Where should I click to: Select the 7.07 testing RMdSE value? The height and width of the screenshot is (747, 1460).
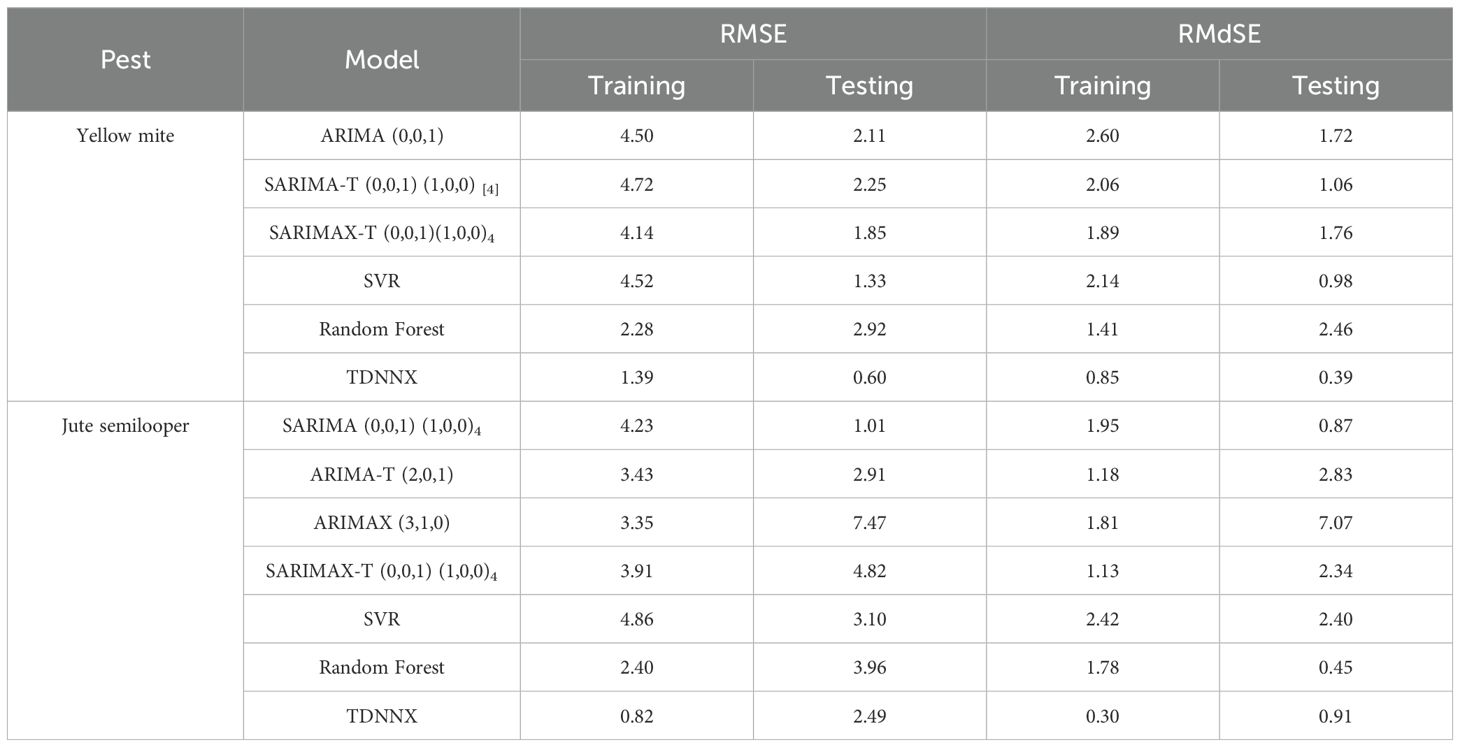pos(1335,522)
